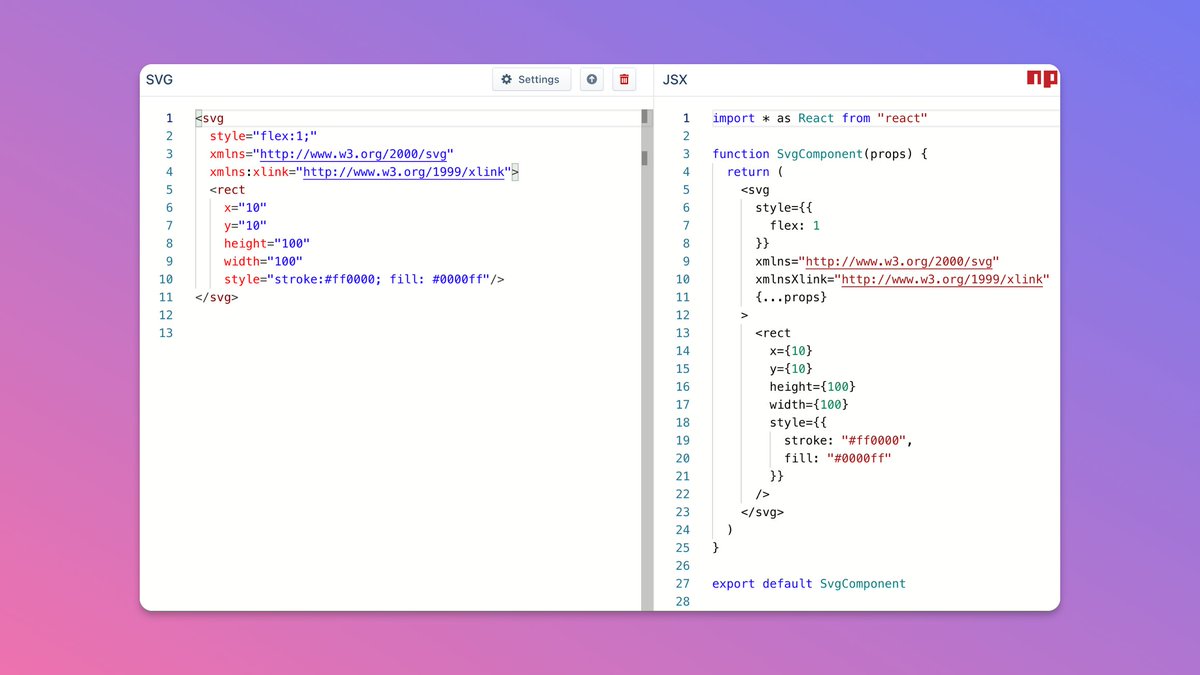This screenshot has width=1200, height=675.
Task: Click the closing </svg> tag in SVG editor
Action: [217, 298]
